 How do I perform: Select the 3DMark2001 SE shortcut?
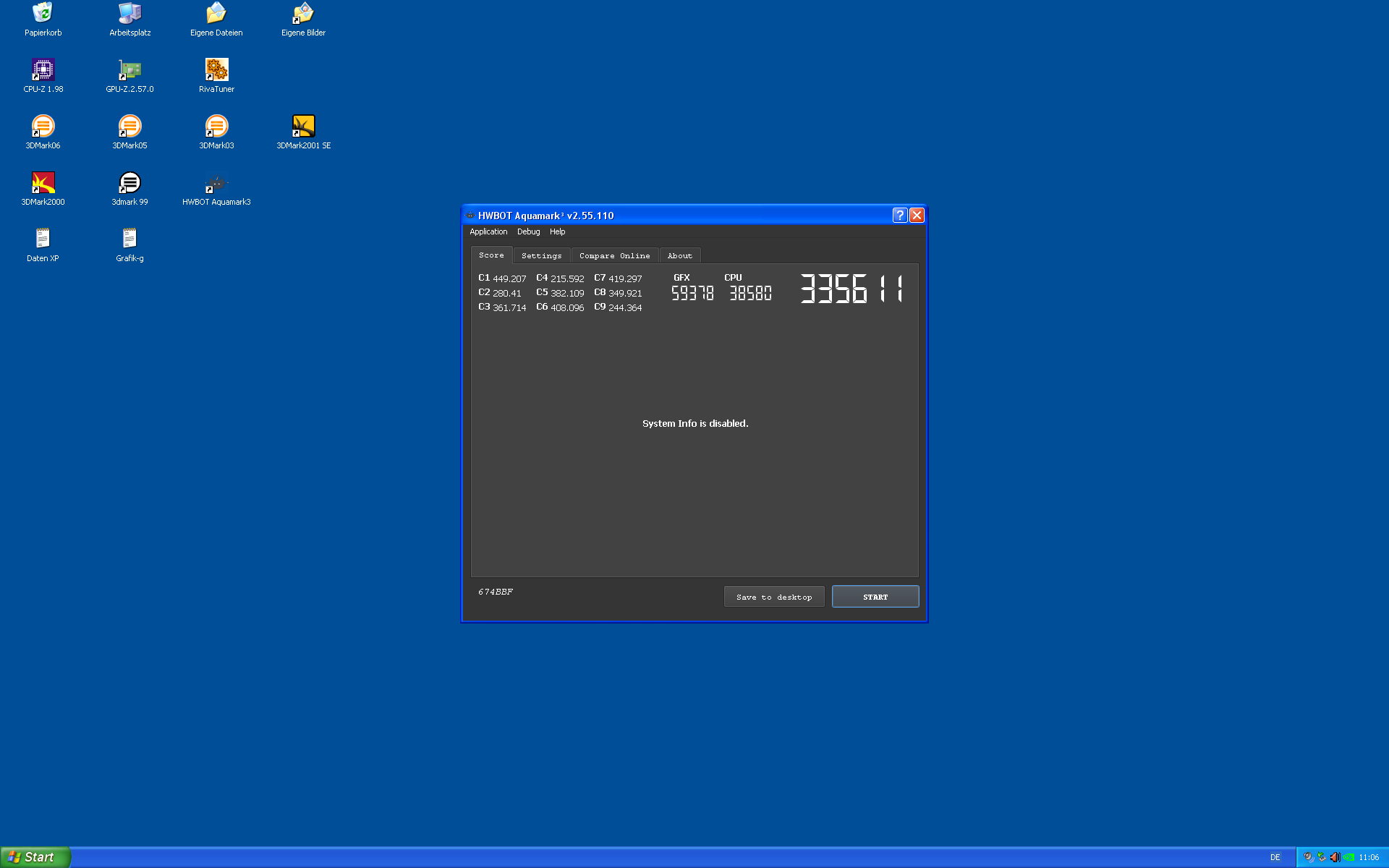pyautogui.click(x=303, y=132)
